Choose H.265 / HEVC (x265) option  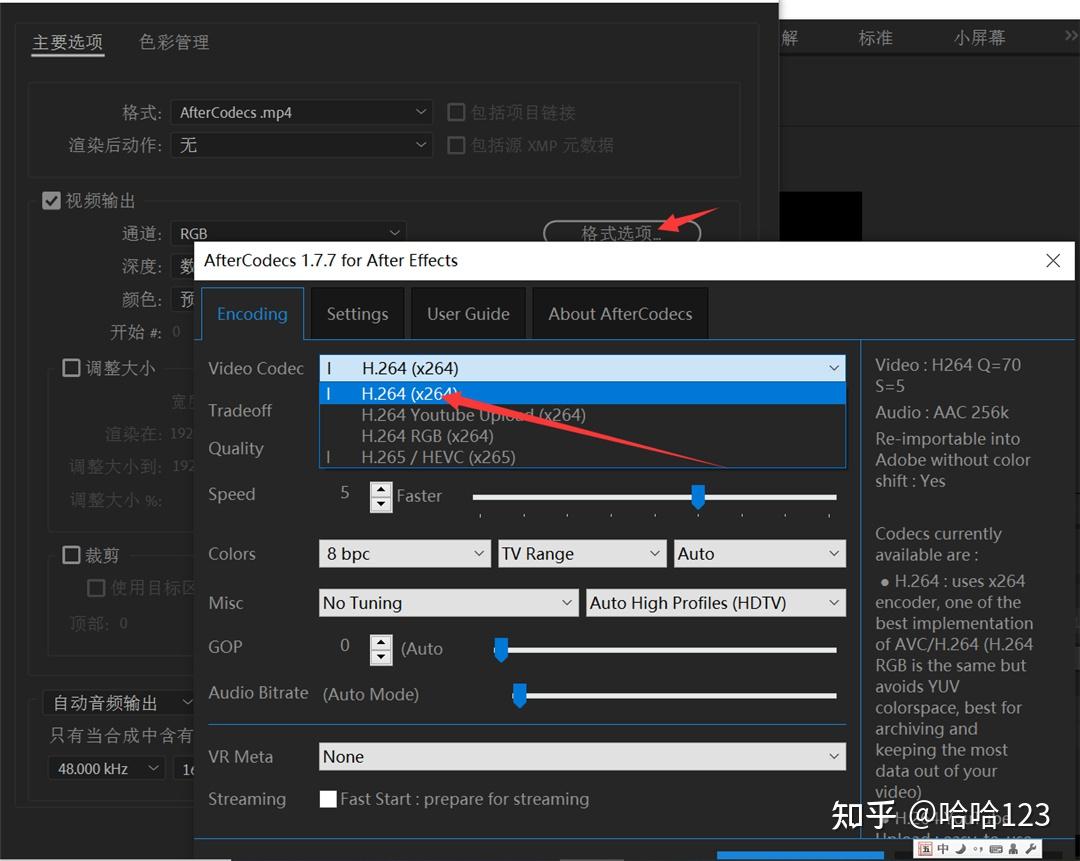tap(582, 457)
